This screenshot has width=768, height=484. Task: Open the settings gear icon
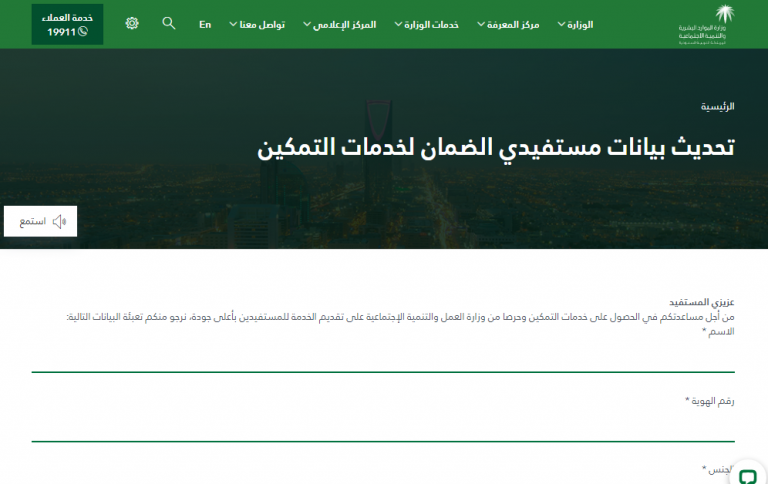tap(132, 23)
